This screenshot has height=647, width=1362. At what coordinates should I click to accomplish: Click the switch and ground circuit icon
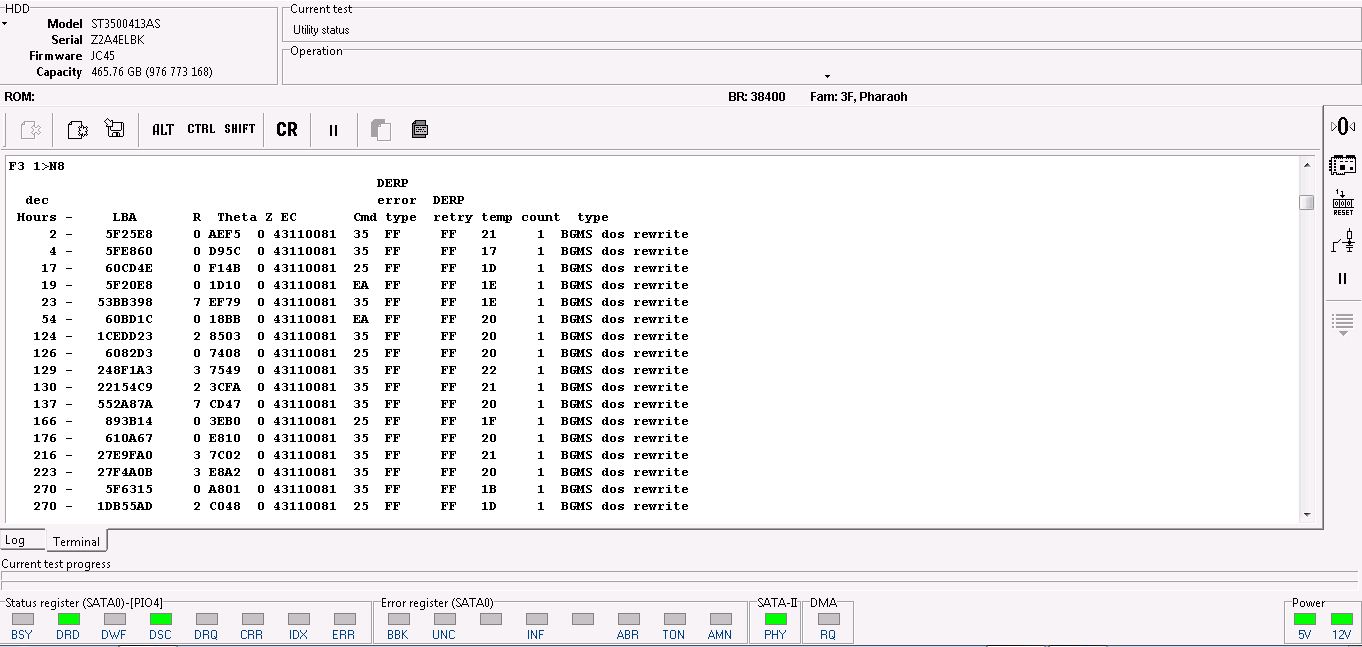coord(1342,241)
